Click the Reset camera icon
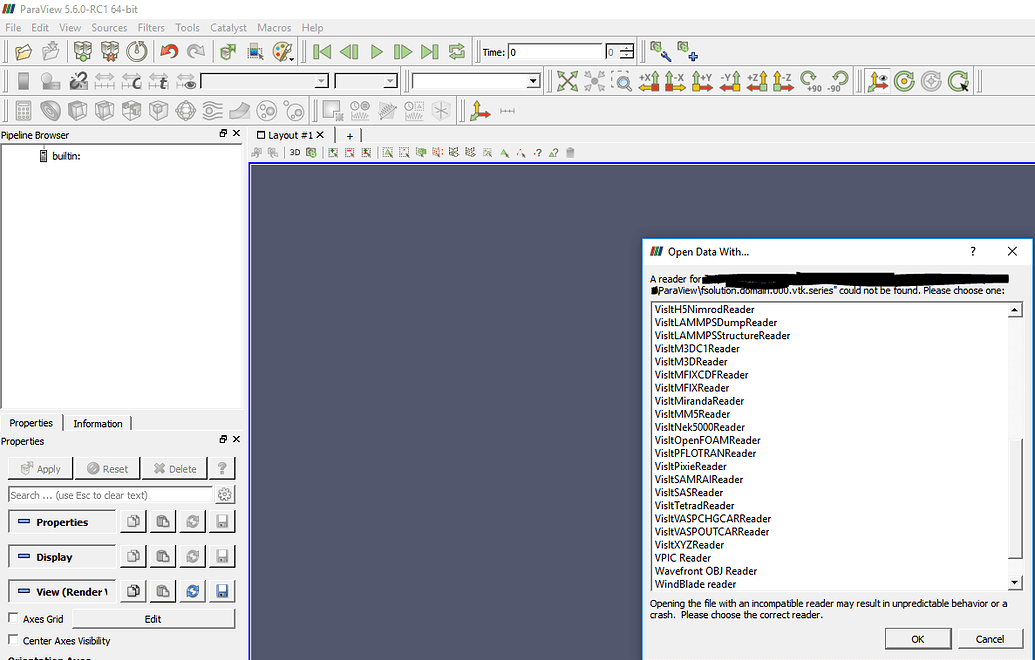Screen dimensions: 1035x660 coord(567,81)
